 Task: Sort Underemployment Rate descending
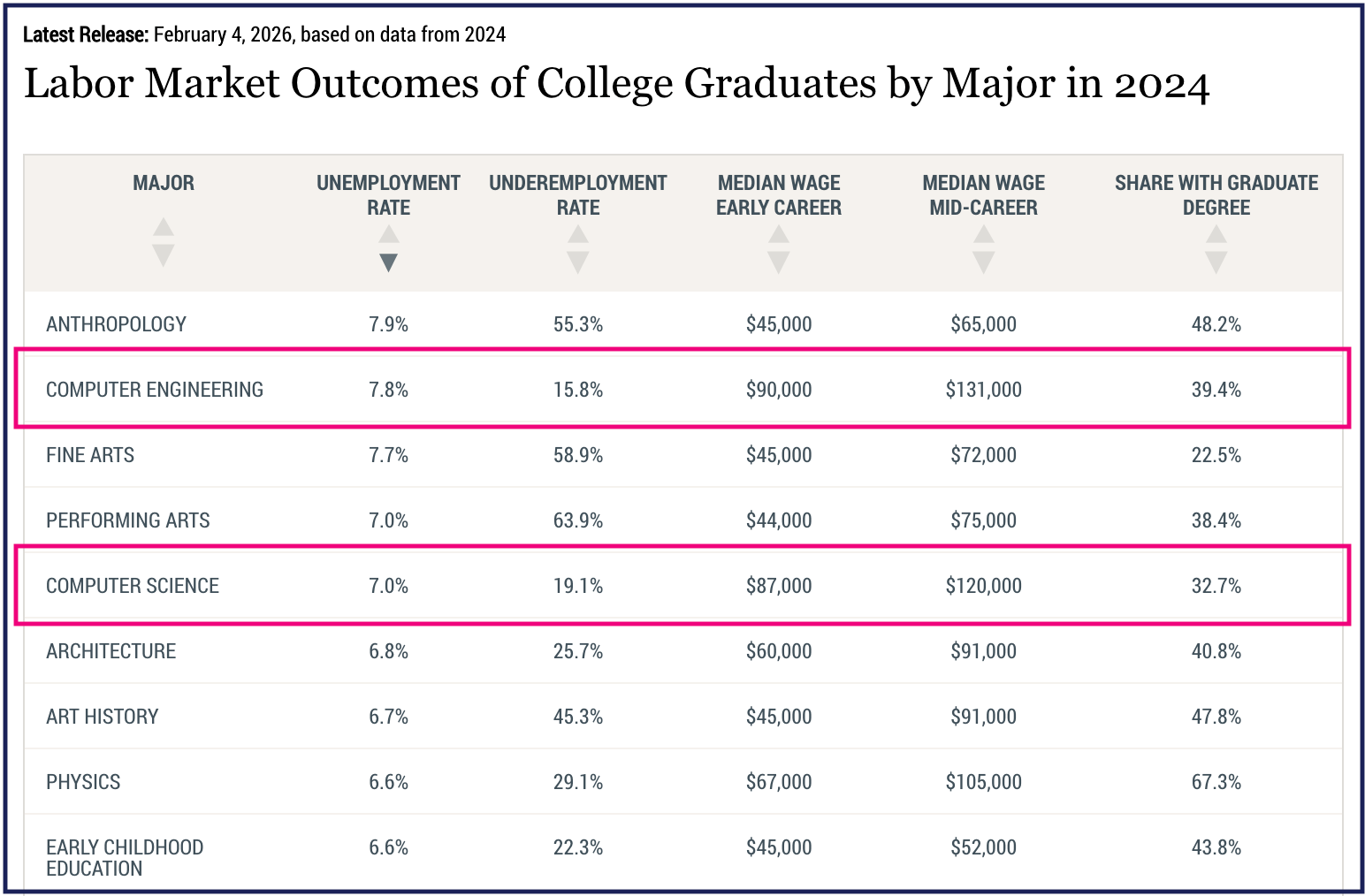[578, 262]
